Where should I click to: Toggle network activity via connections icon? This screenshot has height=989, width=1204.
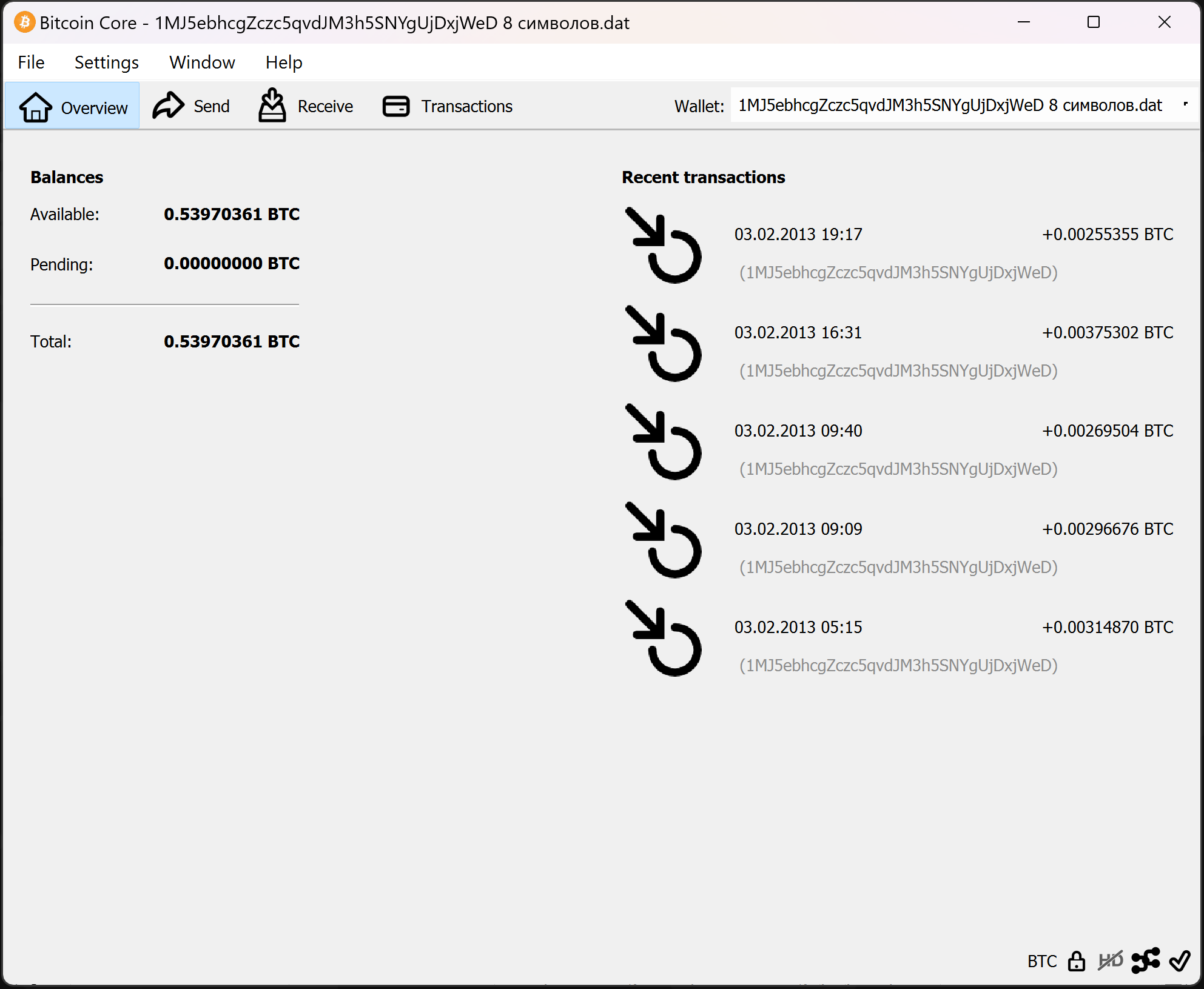(x=1145, y=961)
